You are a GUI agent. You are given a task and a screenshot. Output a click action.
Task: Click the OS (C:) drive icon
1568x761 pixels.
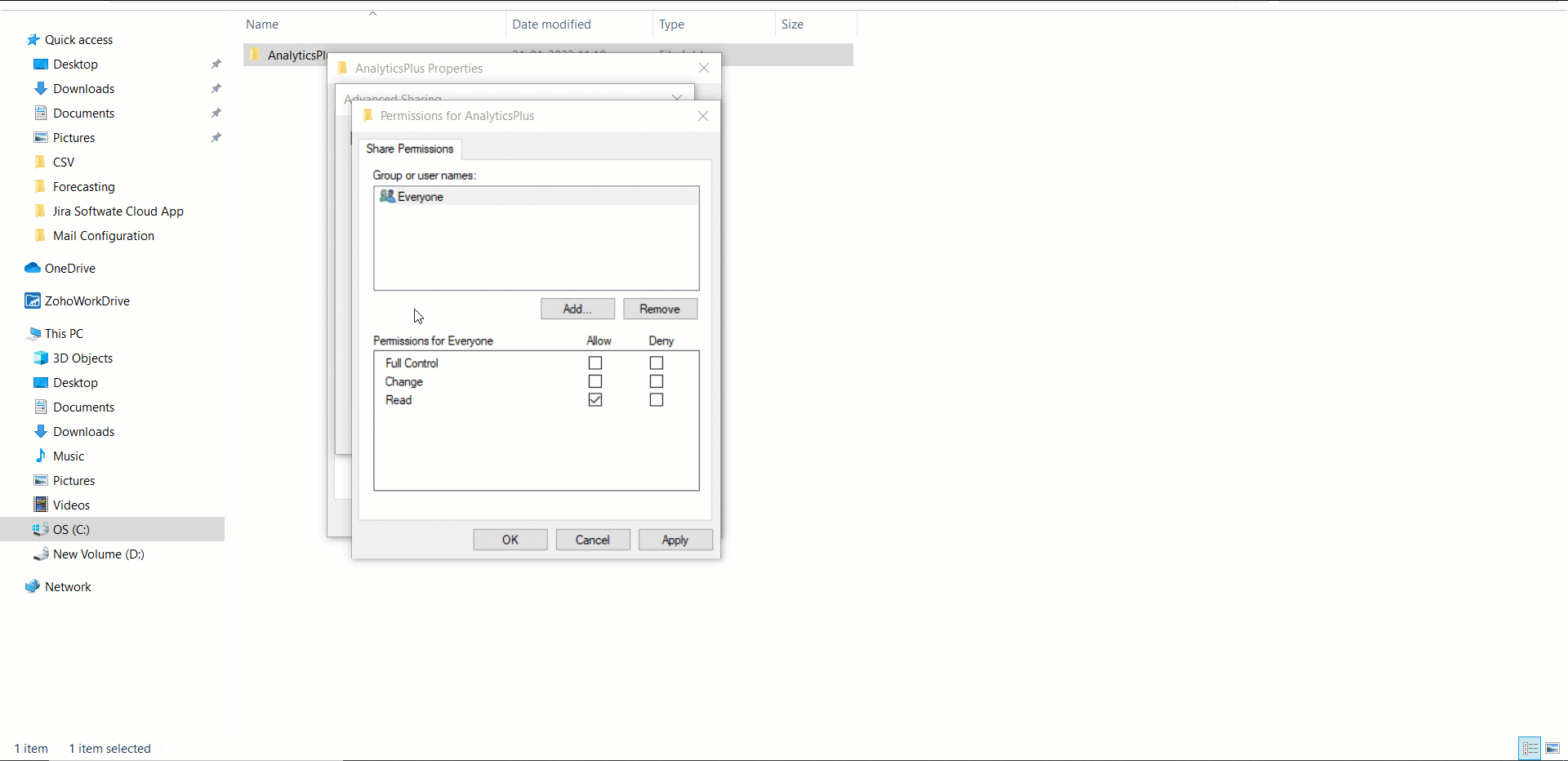tap(41, 529)
